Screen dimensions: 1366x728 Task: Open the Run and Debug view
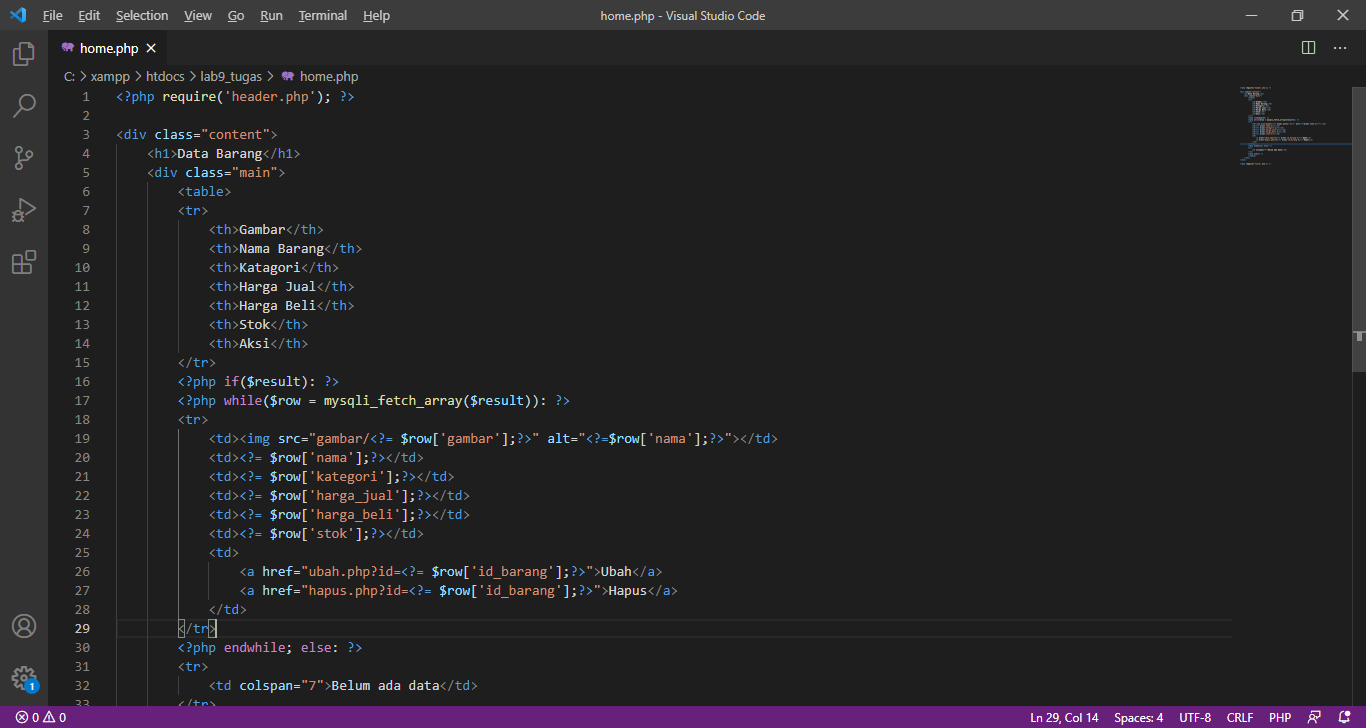tap(24, 210)
